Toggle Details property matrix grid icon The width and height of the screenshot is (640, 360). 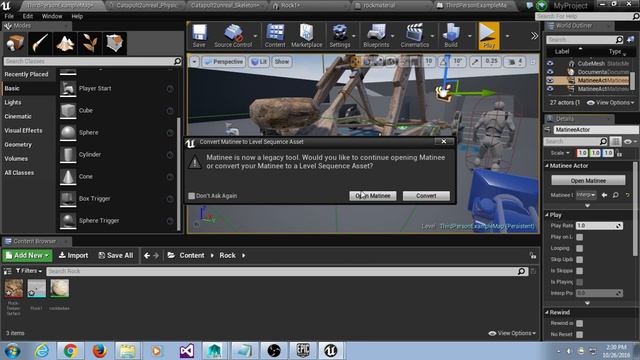pyautogui.click(x=616, y=141)
